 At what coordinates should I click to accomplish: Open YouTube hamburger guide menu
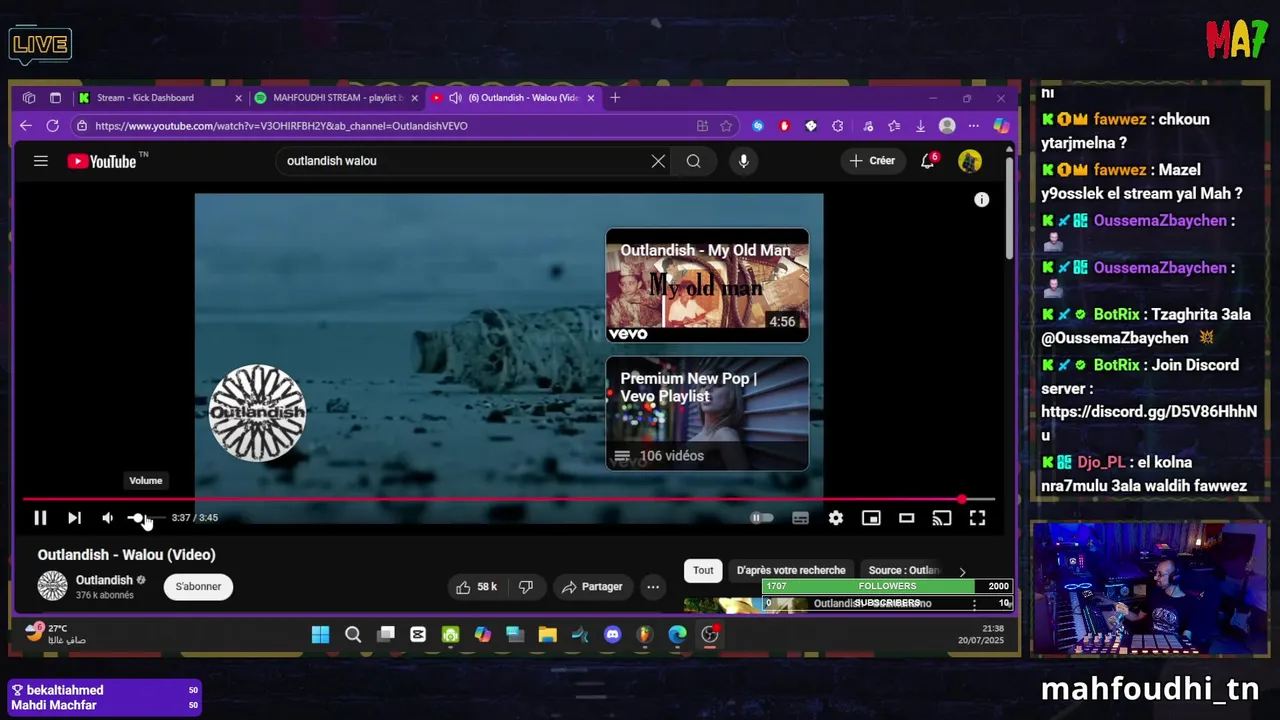(41, 161)
